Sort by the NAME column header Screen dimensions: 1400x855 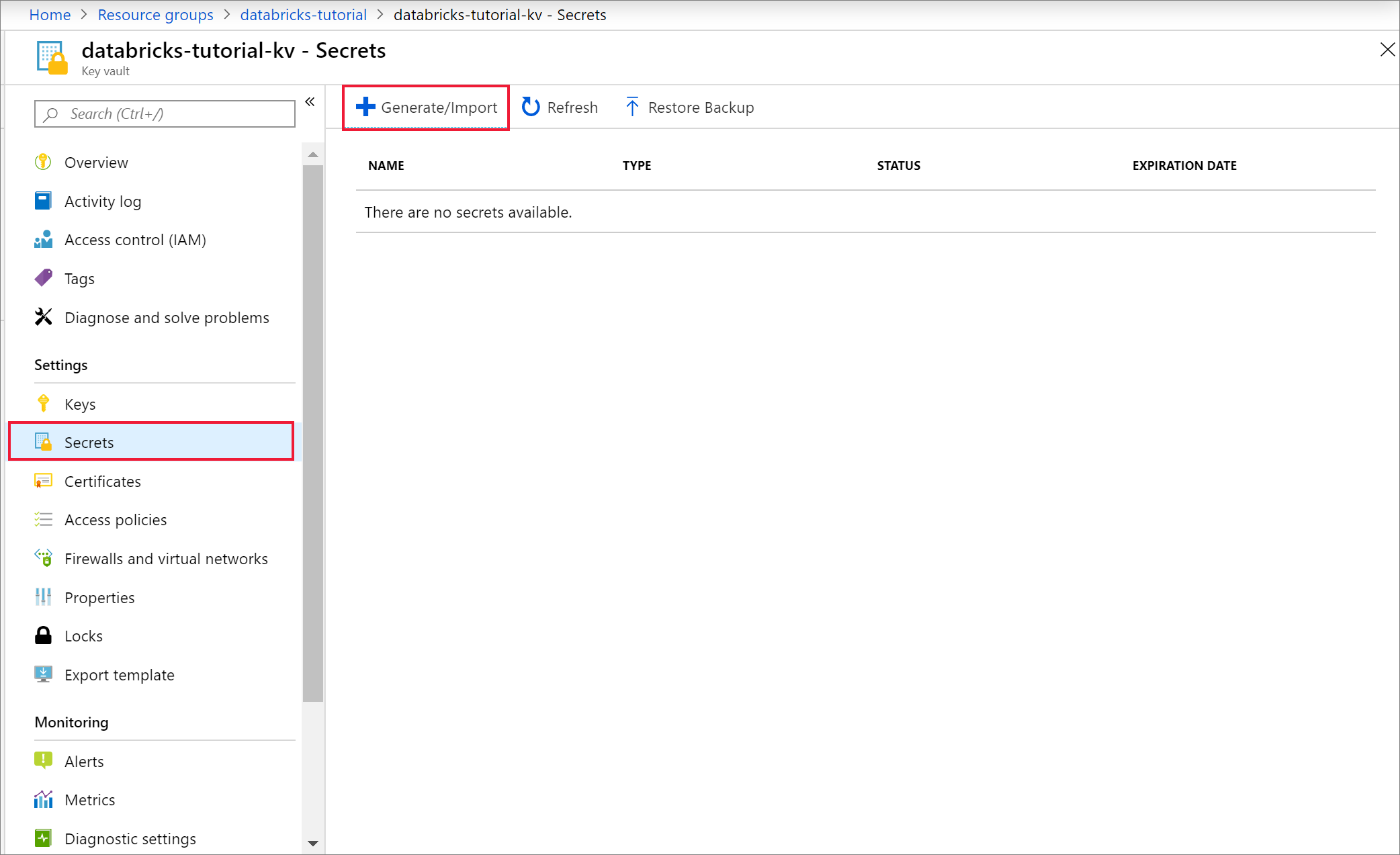tap(386, 165)
